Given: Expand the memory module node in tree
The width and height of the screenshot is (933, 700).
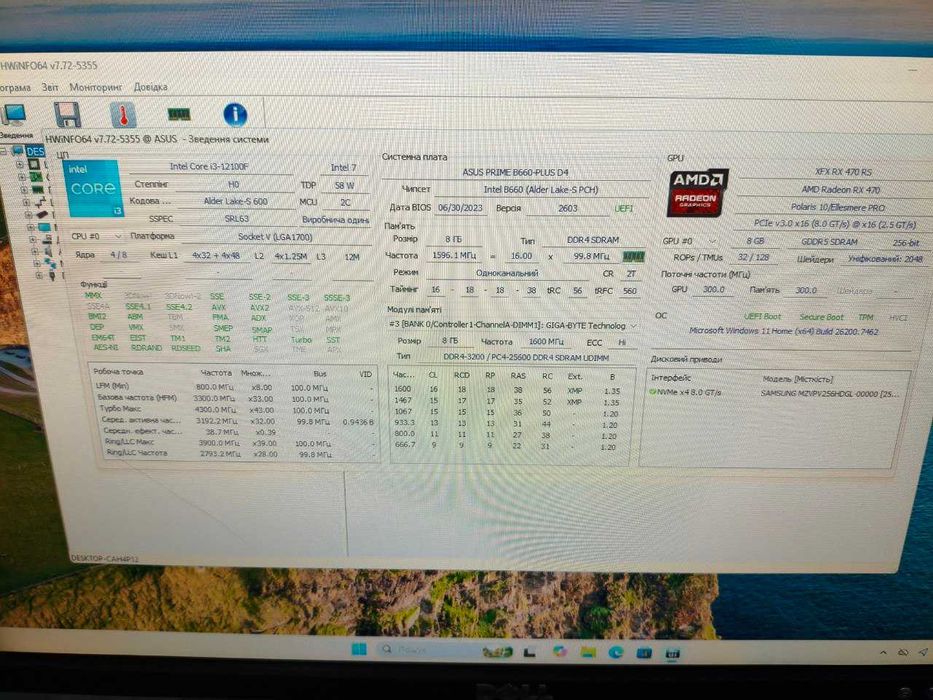Looking at the screenshot, I should tap(24, 190).
